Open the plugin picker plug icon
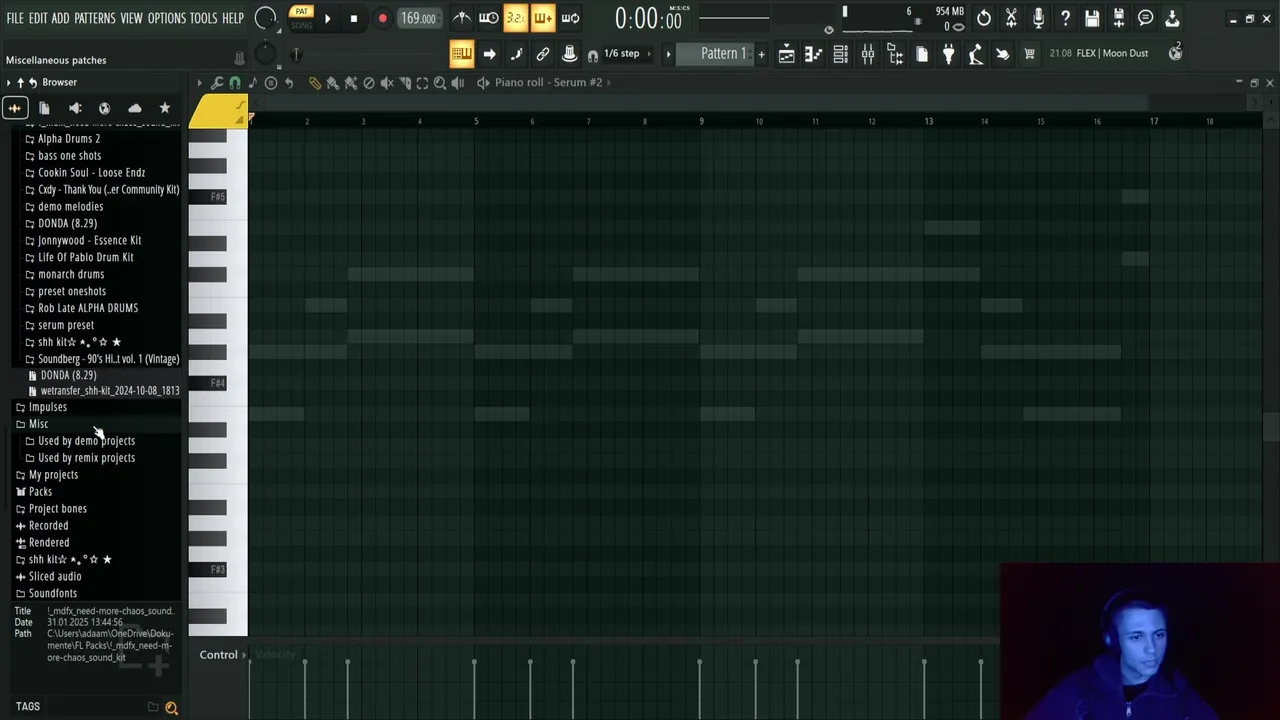The width and height of the screenshot is (1280, 720). [x=949, y=54]
